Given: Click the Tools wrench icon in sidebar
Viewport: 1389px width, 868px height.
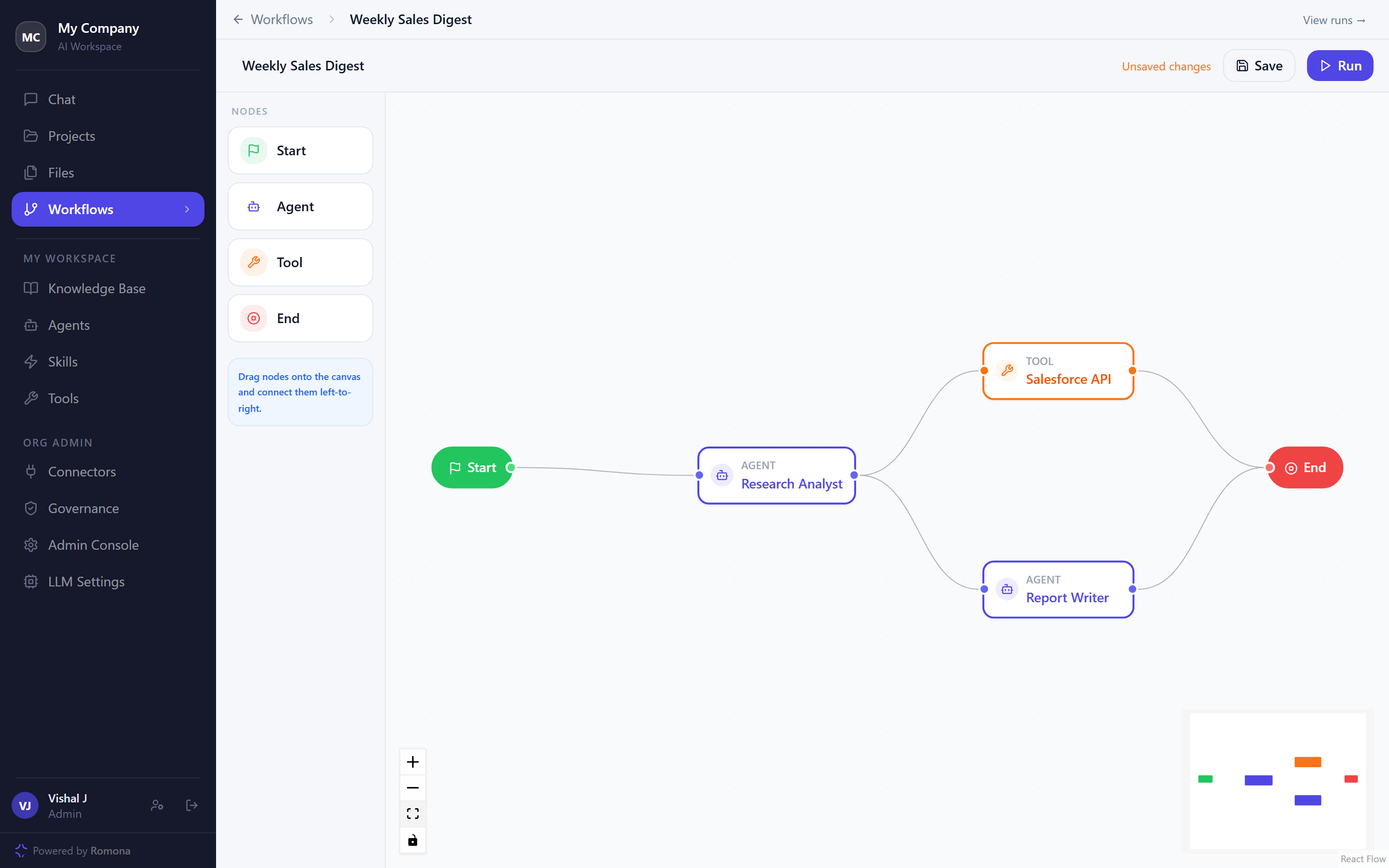Looking at the screenshot, I should [x=31, y=398].
